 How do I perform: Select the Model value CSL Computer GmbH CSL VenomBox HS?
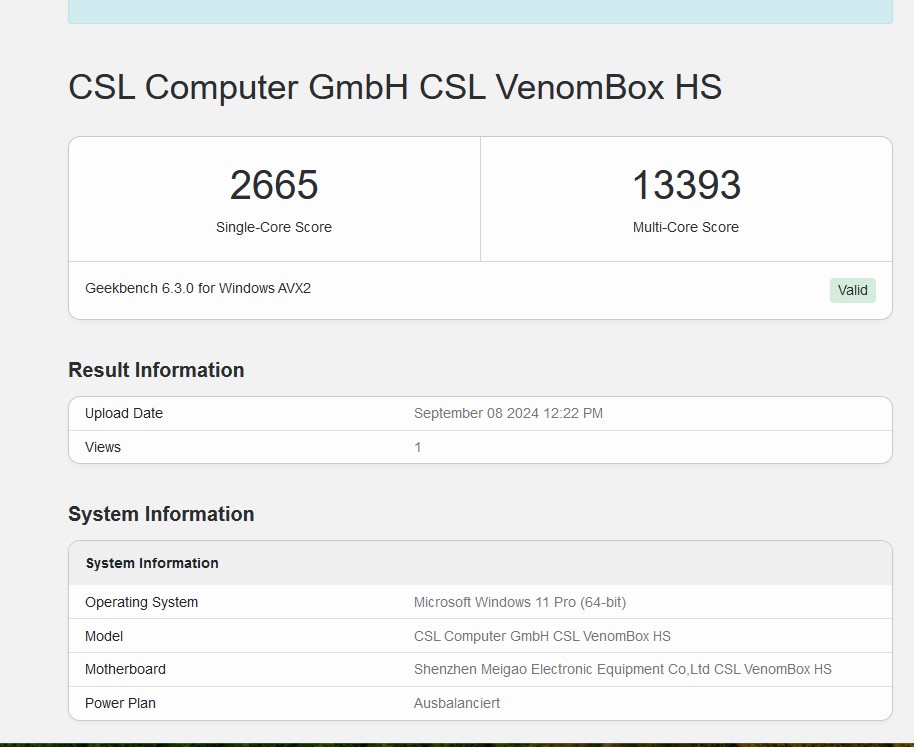tap(542, 636)
